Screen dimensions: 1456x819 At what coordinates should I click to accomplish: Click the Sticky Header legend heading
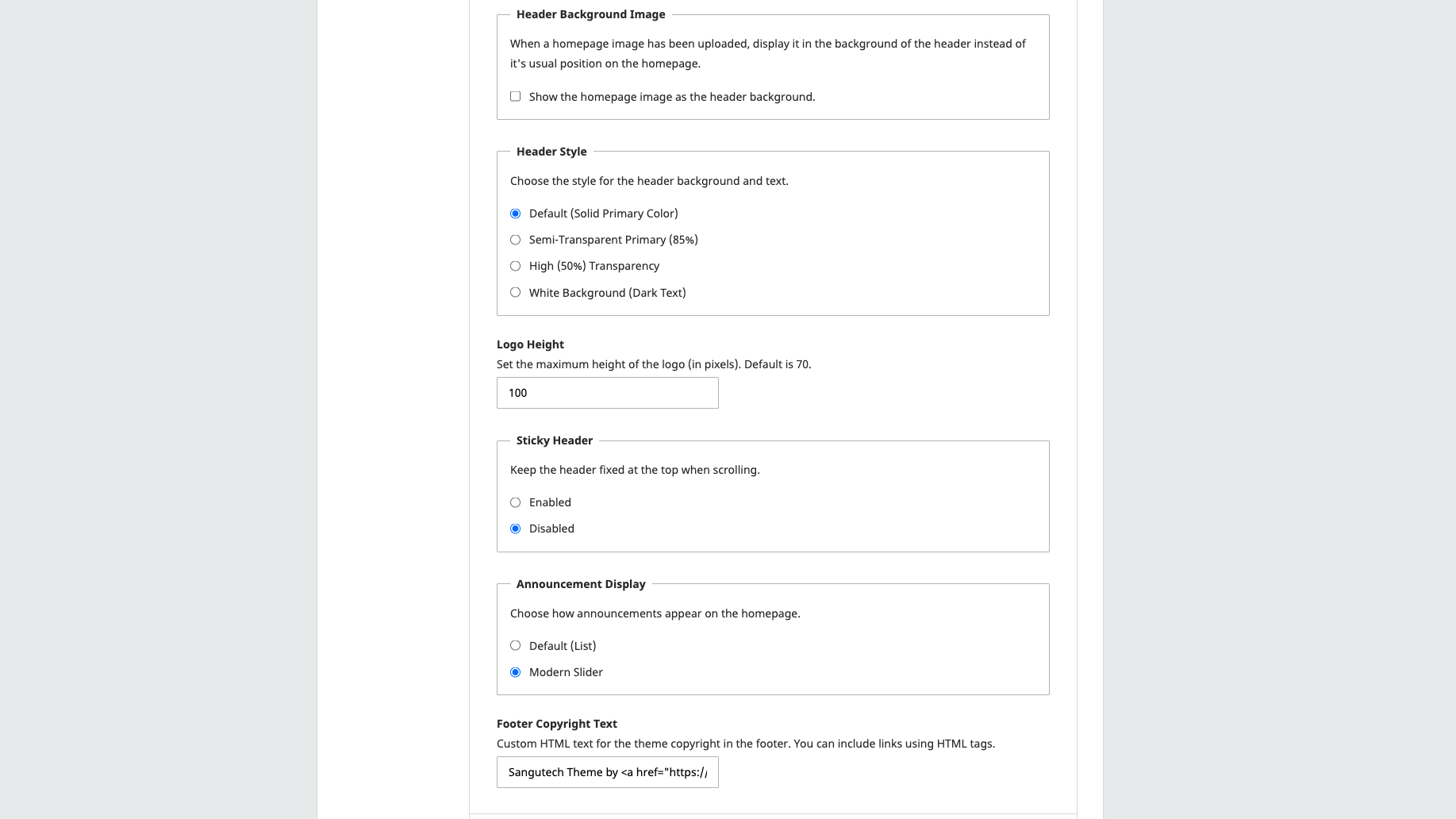point(554,440)
